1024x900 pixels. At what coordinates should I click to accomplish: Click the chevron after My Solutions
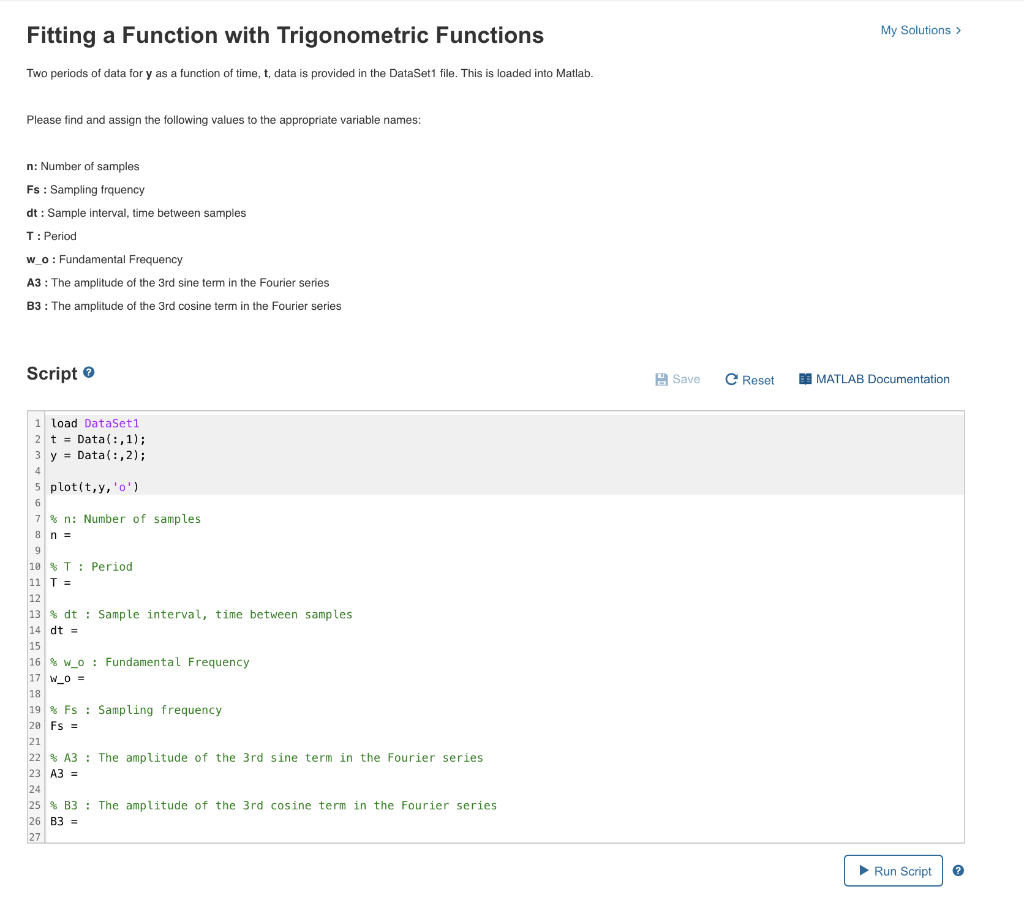pos(958,30)
